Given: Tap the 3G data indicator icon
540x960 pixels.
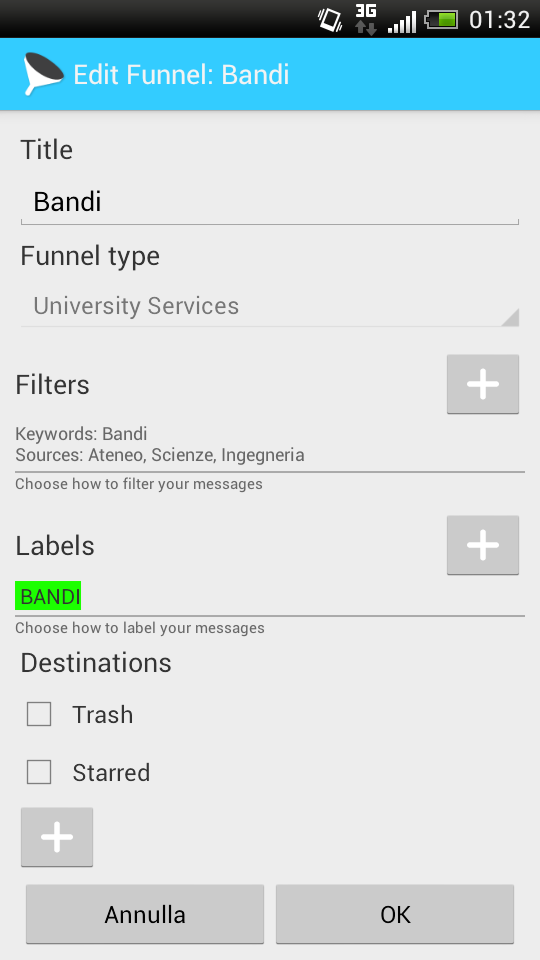Looking at the screenshot, I should click(366, 19).
